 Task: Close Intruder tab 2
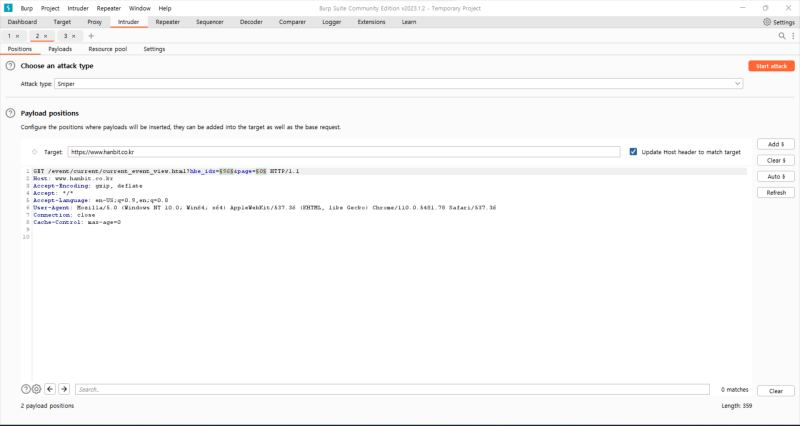45,36
